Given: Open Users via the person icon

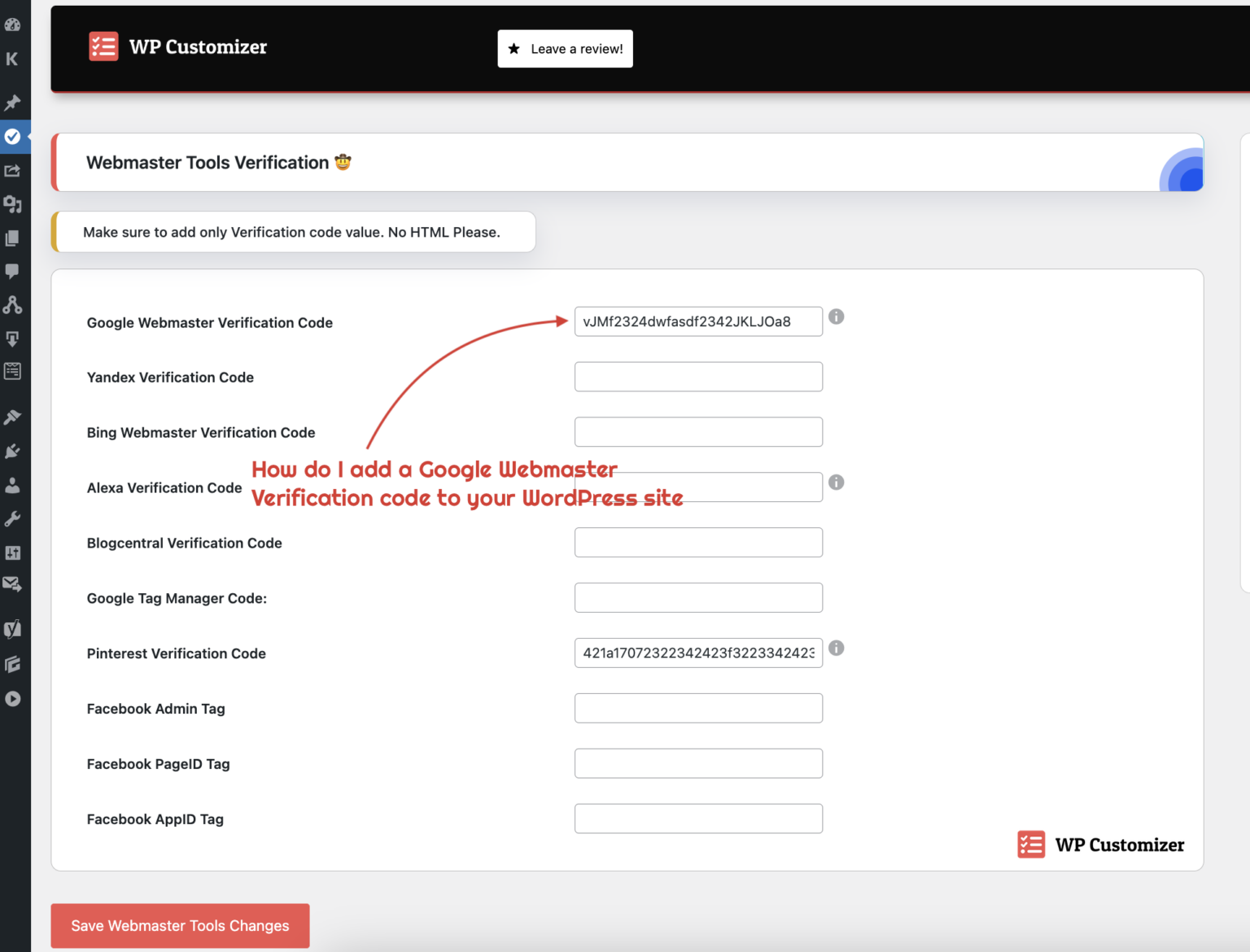Looking at the screenshot, I should click(13, 486).
